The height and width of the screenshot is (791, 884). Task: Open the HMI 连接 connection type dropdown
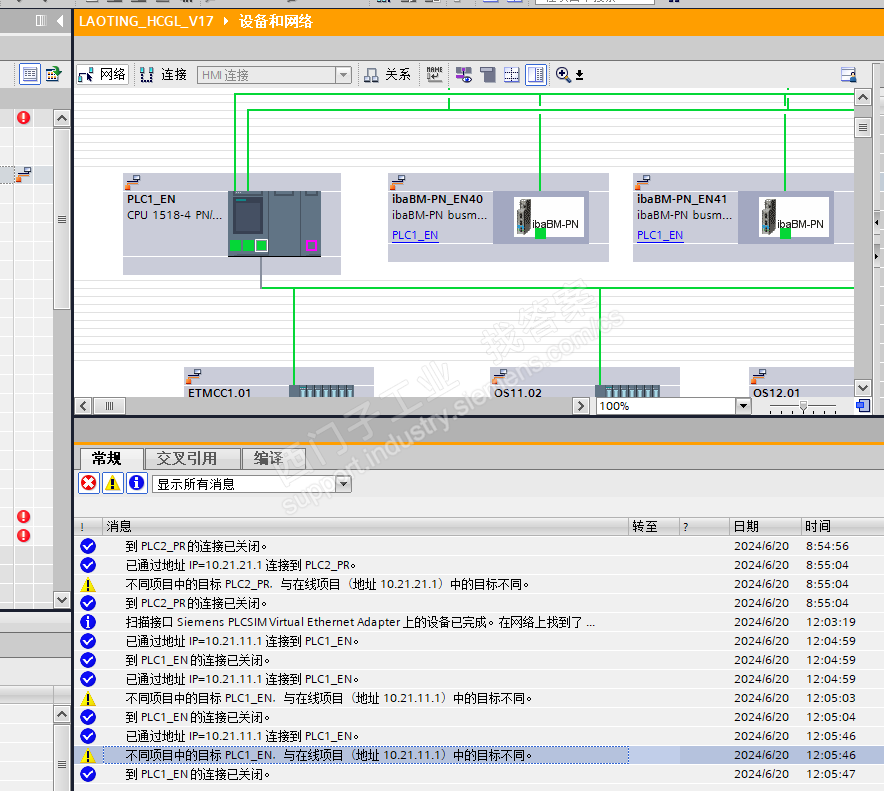click(x=343, y=75)
